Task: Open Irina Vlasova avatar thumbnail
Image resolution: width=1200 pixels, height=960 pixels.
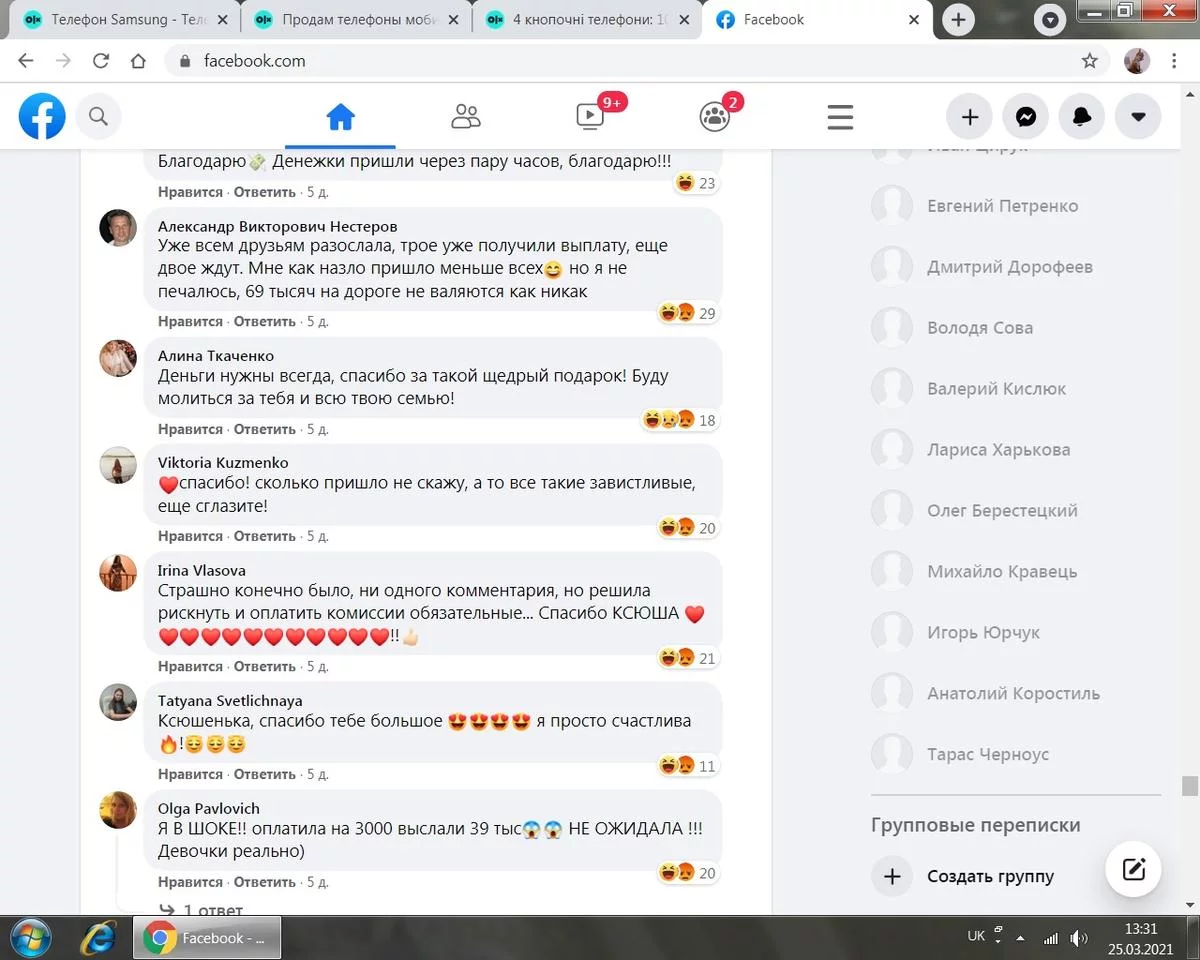Action: [118, 573]
